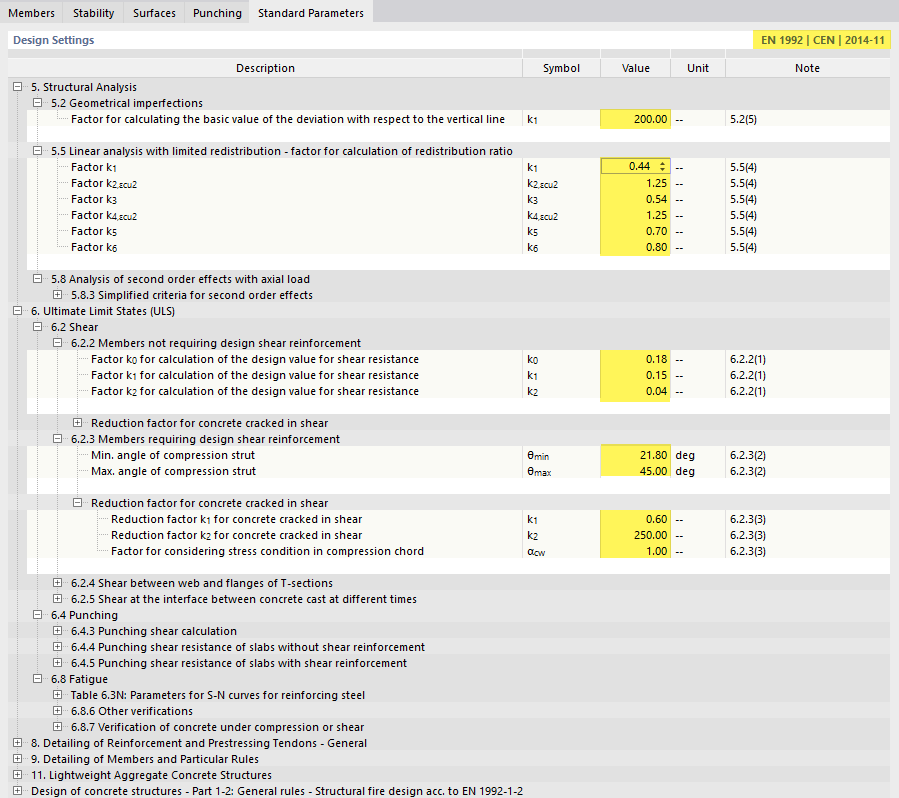Expand the 11. Lightweight Aggregate Concrete Structures section
This screenshot has width=899, height=798.
18,775
